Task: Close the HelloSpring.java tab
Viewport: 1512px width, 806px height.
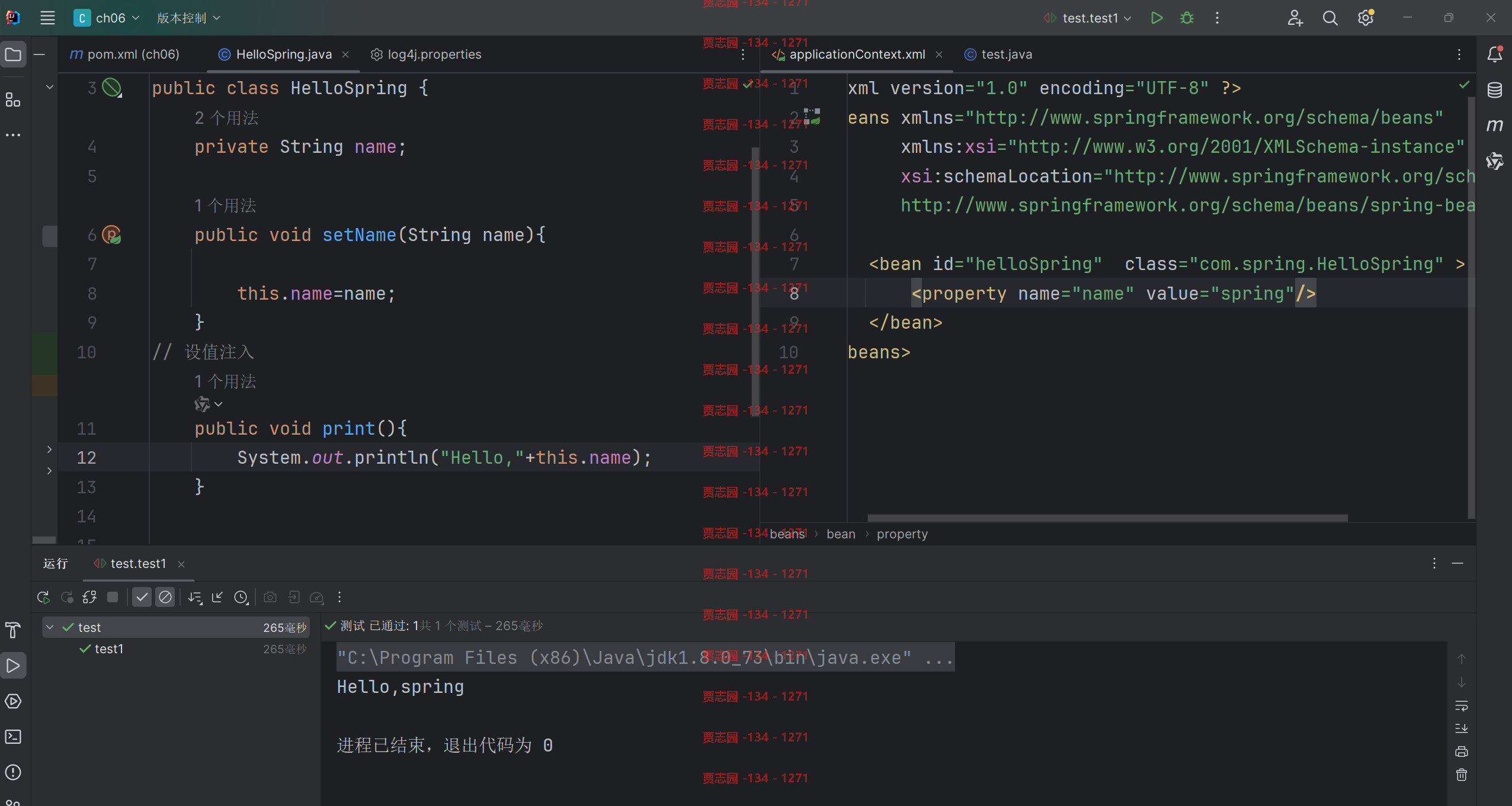Action: [345, 55]
